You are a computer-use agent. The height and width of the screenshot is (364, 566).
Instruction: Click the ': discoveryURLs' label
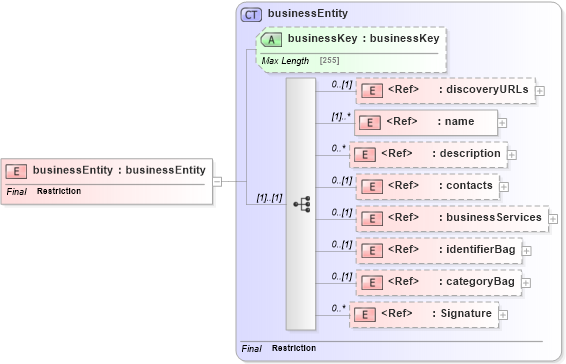[x=484, y=89]
